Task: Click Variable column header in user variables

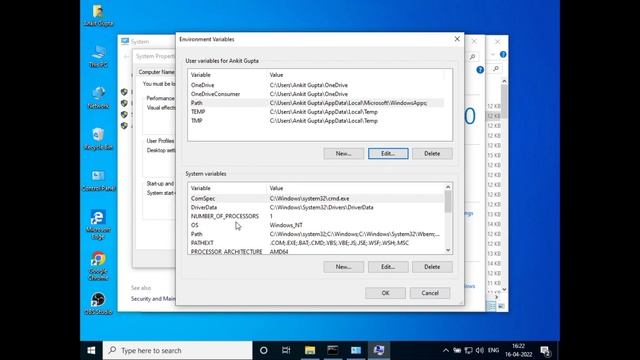Action: click(x=227, y=75)
